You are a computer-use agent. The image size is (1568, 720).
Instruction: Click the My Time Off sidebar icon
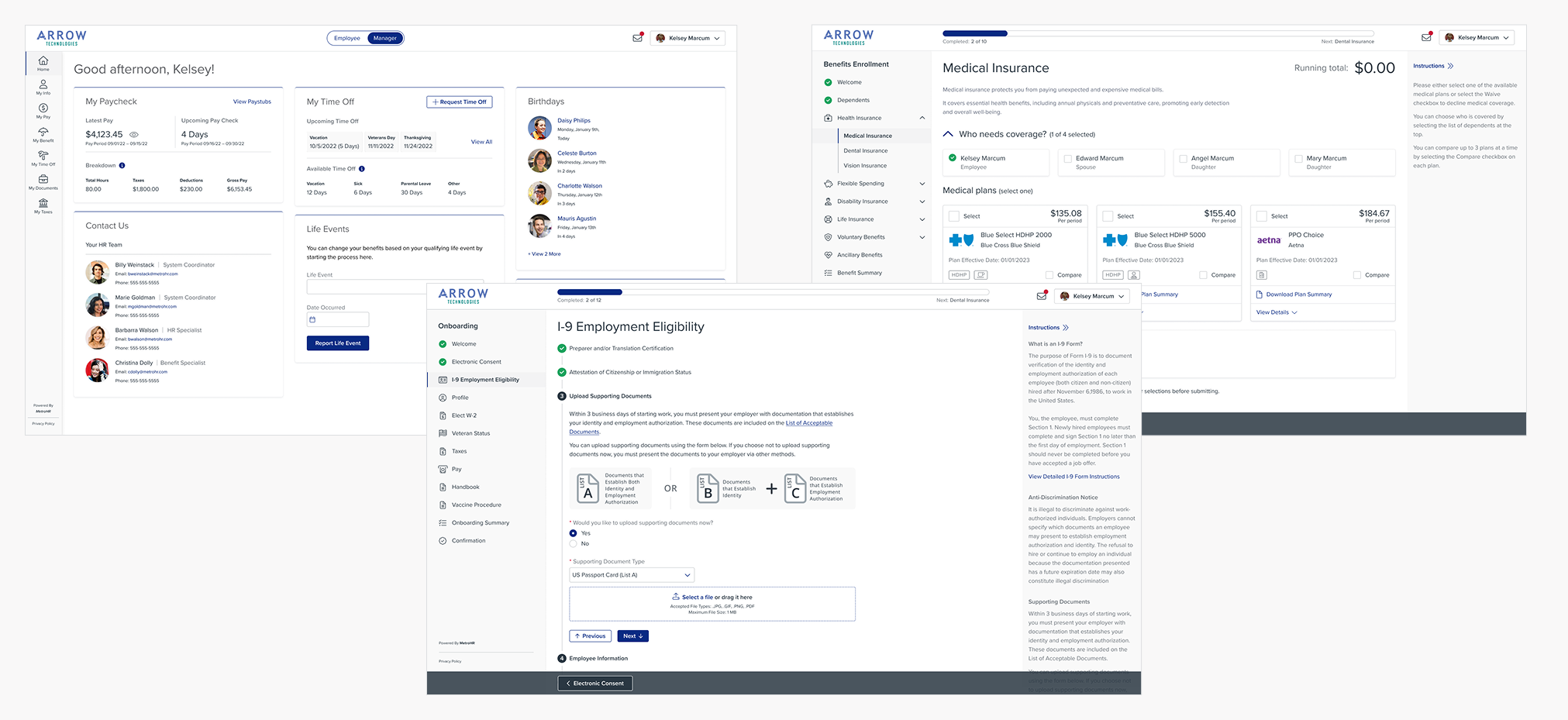(43, 157)
